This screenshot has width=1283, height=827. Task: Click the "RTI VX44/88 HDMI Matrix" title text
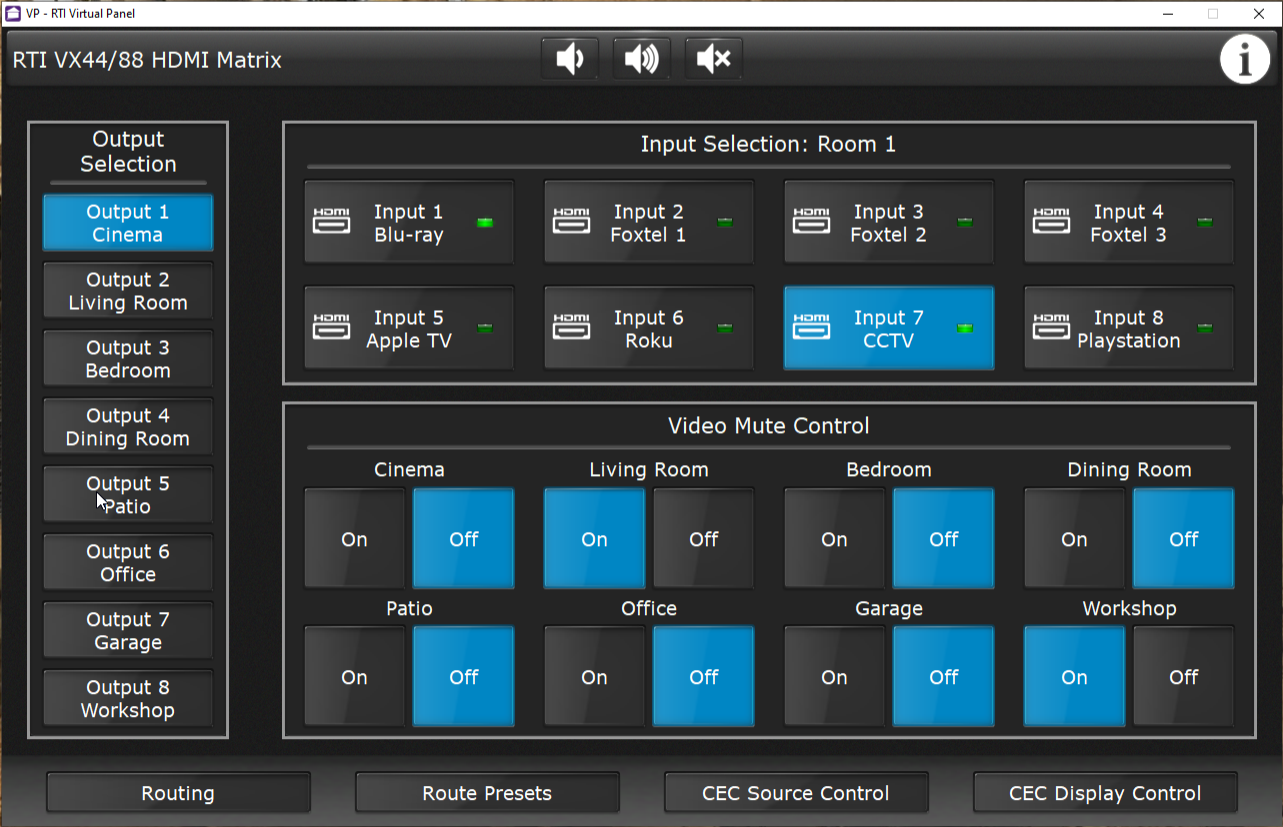click(x=147, y=60)
